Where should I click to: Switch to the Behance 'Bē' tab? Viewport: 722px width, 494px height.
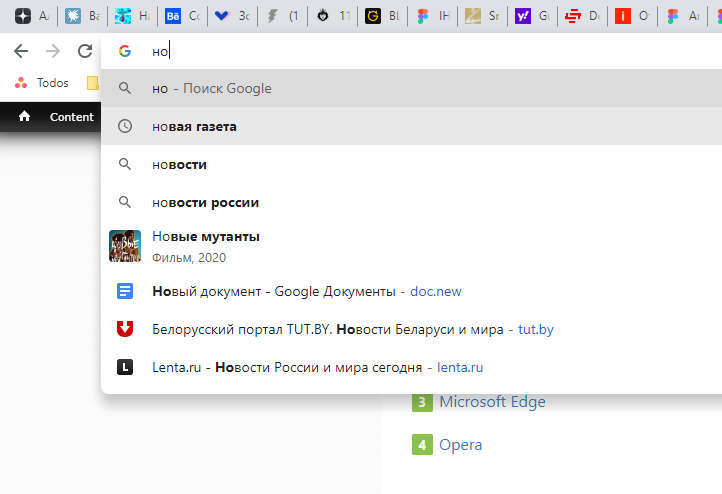click(182, 17)
